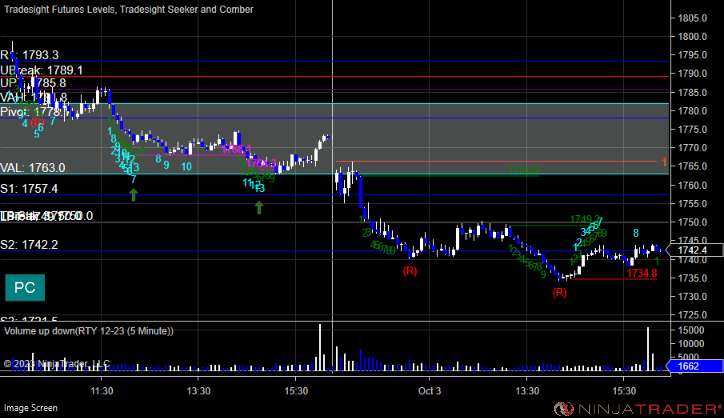The height and width of the screenshot is (418, 724).
Task: Click the Oct 3 date axis label
Action: point(429,391)
